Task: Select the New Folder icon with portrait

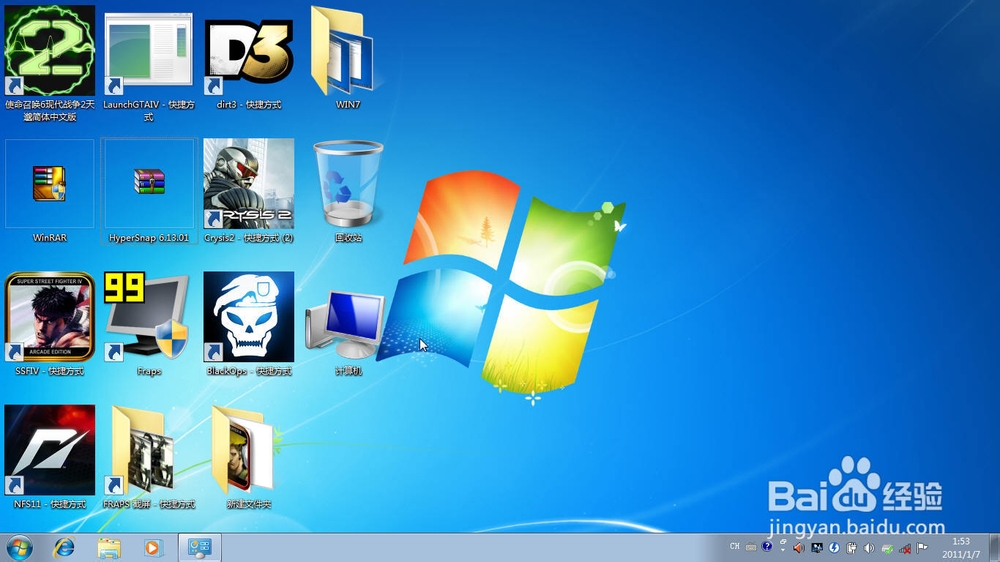Action: (244, 450)
